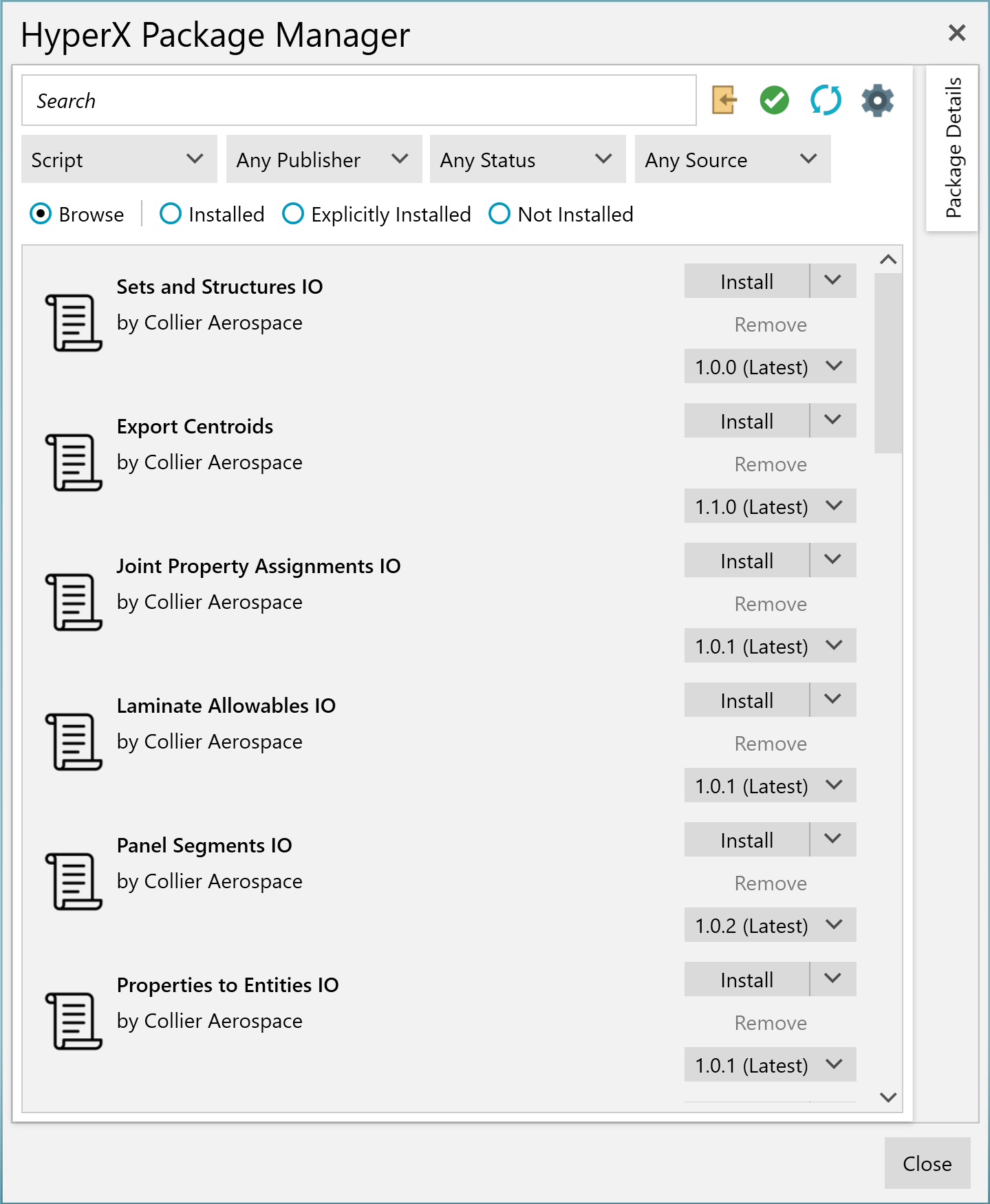Image resolution: width=990 pixels, height=1204 pixels.
Task: Open version dropdown 1.0.2 for Panel Segments IO
Action: point(771,925)
